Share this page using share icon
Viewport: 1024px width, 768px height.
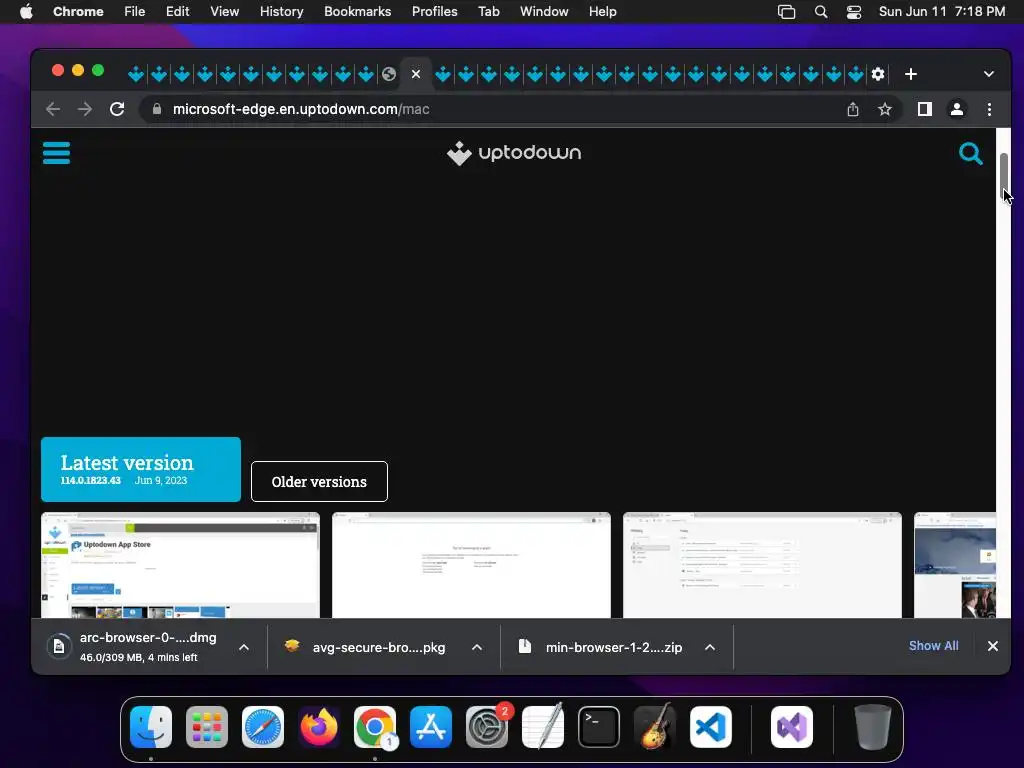(853, 109)
